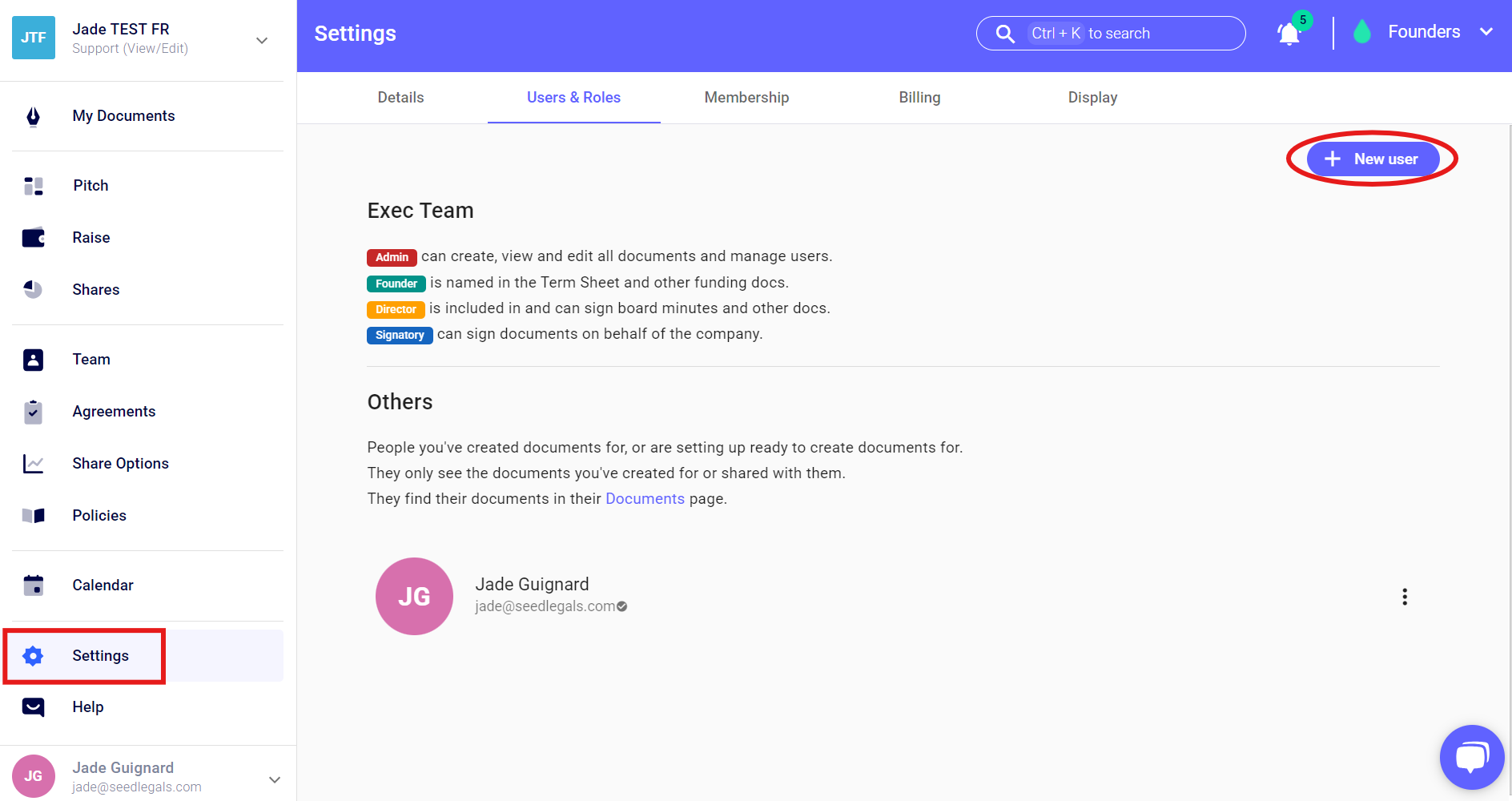The height and width of the screenshot is (801, 1512).
Task: Open the Display tab
Action: pyautogui.click(x=1092, y=98)
